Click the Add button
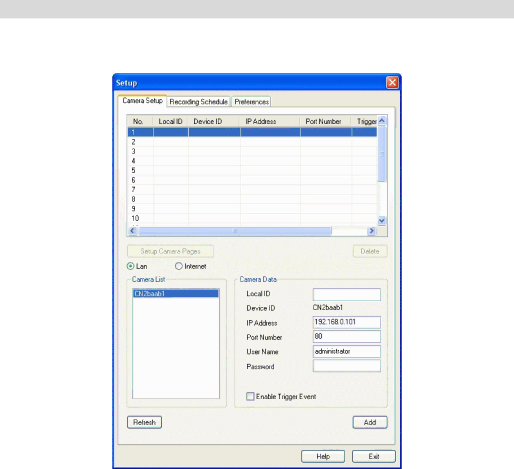Viewport: 514px width, 469px height. pos(370,422)
